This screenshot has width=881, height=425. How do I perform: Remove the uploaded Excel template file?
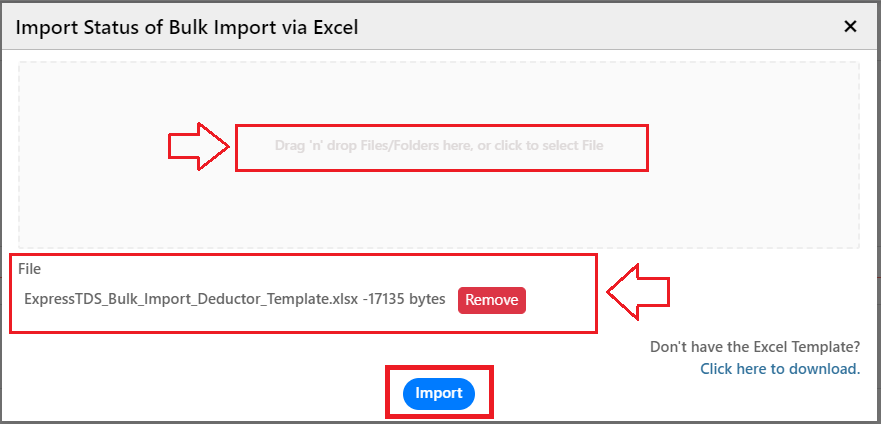click(x=492, y=300)
